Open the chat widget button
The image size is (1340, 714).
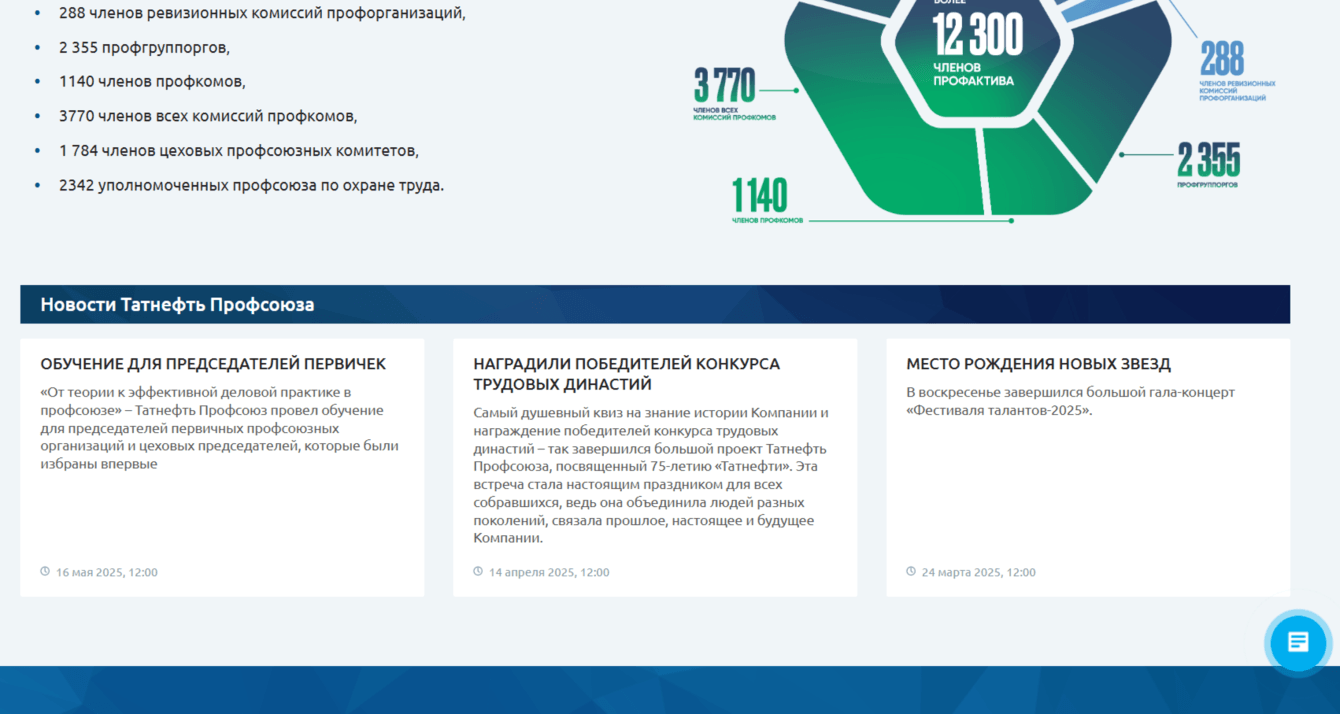[x=1297, y=642]
